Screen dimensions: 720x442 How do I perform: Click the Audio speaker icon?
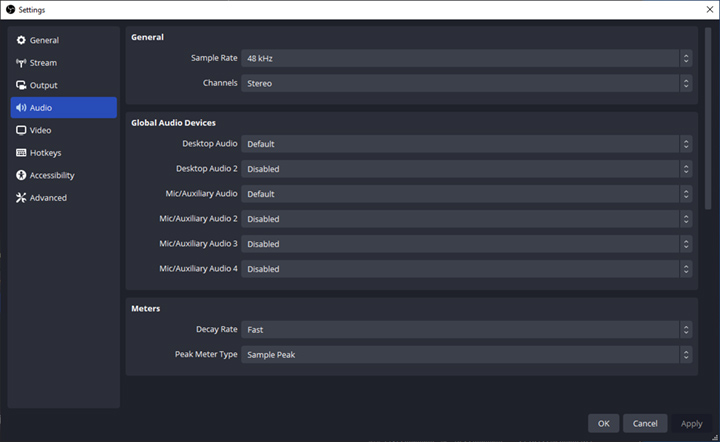coord(21,107)
